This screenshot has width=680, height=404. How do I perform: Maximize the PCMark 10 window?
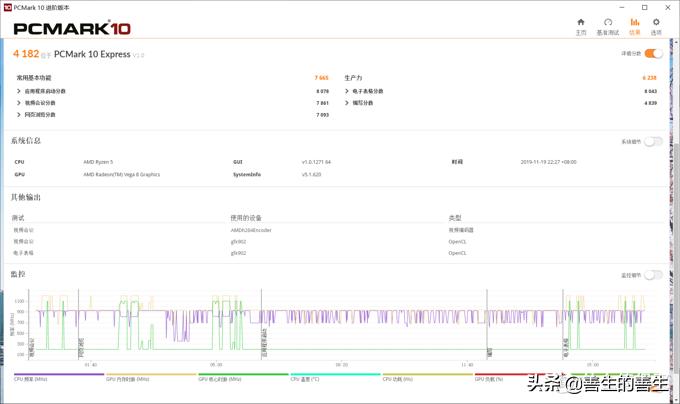click(x=644, y=7)
